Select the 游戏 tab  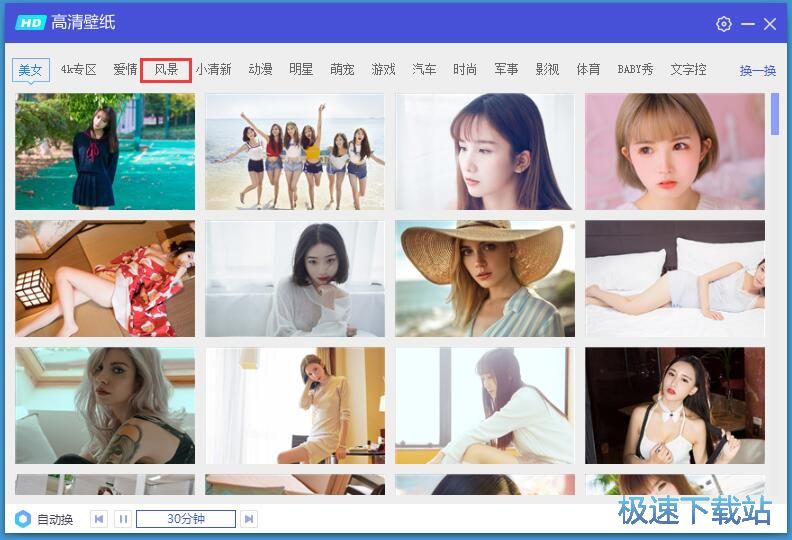tap(383, 70)
